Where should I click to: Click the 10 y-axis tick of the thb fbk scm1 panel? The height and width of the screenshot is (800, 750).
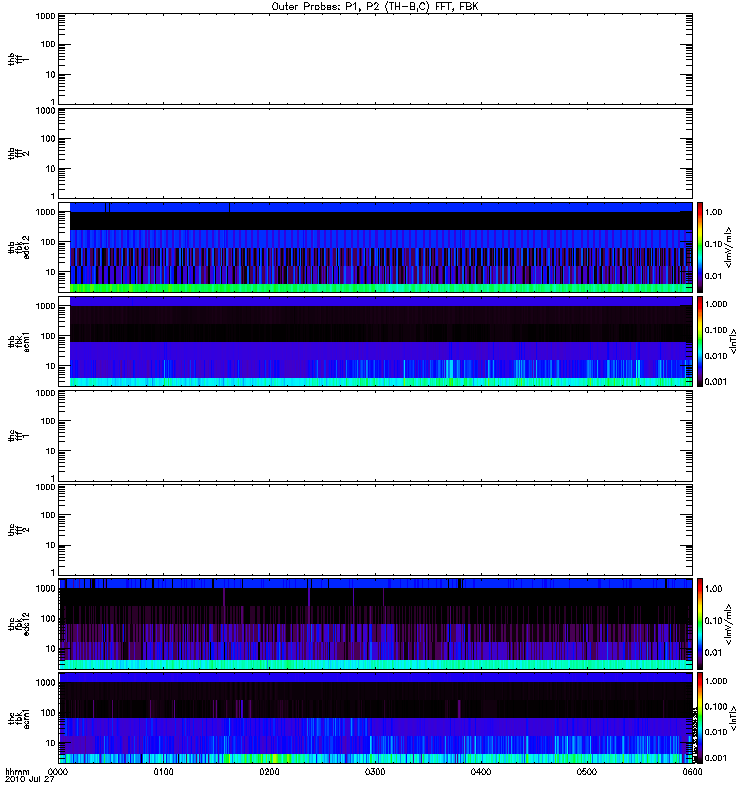coord(50,366)
